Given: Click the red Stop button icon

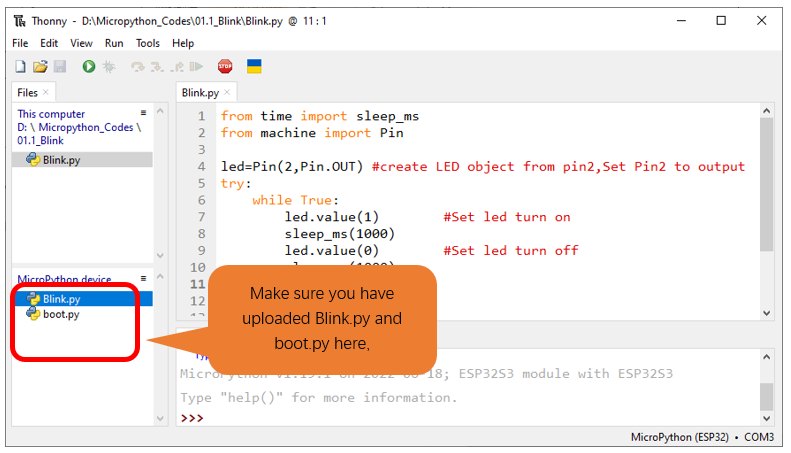Looking at the screenshot, I should pos(225,66).
